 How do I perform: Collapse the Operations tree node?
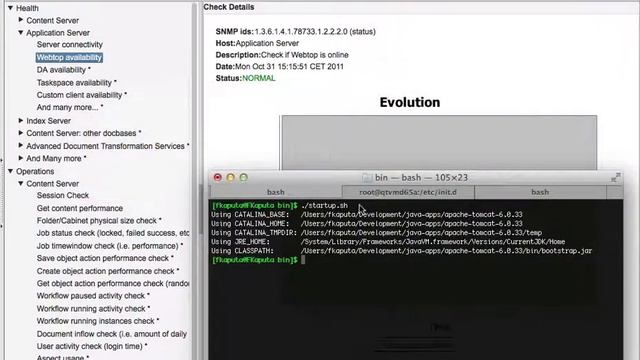[11, 171]
